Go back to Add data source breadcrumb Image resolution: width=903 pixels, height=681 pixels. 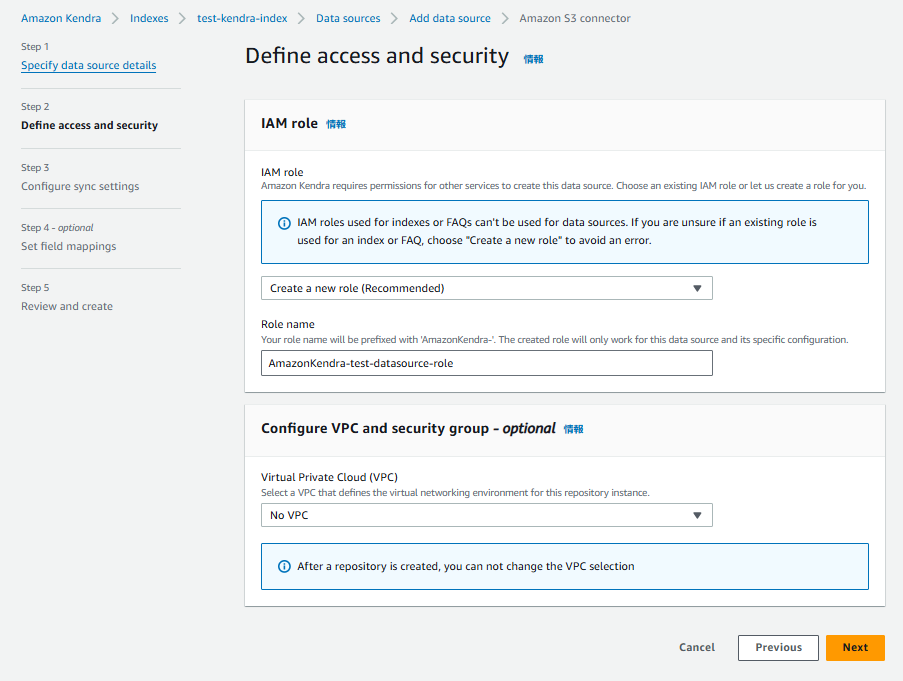(x=450, y=18)
